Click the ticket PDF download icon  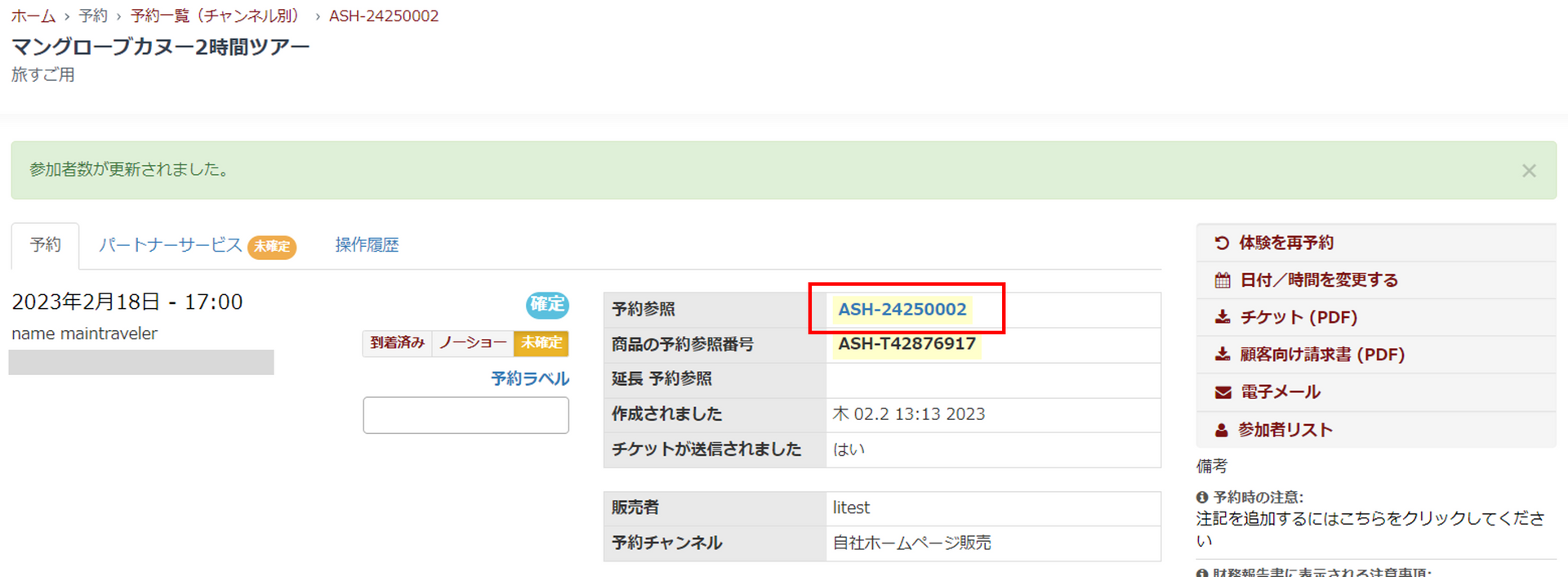point(1222,317)
